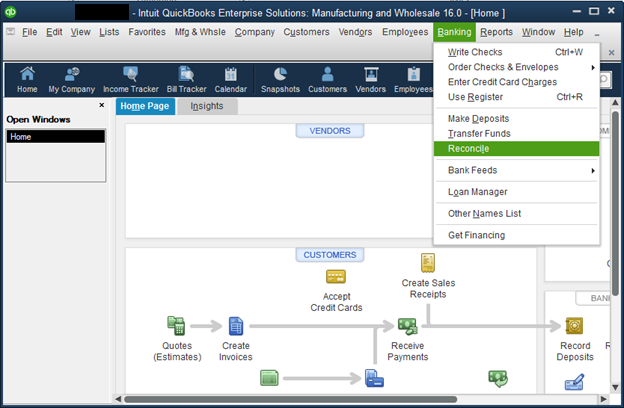This screenshot has height=408, width=624.
Task: Select Reconcile in Banking menu
Action: (x=517, y=149)
